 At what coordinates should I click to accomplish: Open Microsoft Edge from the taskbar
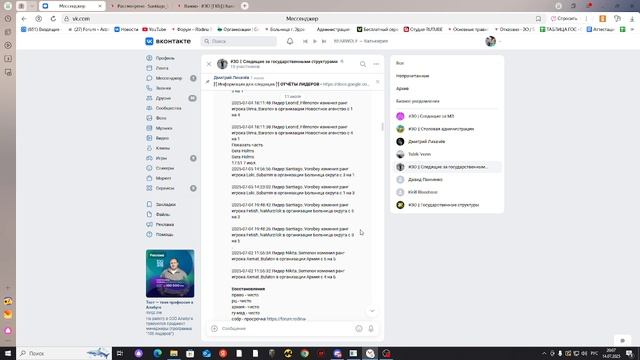pos(158,353)
